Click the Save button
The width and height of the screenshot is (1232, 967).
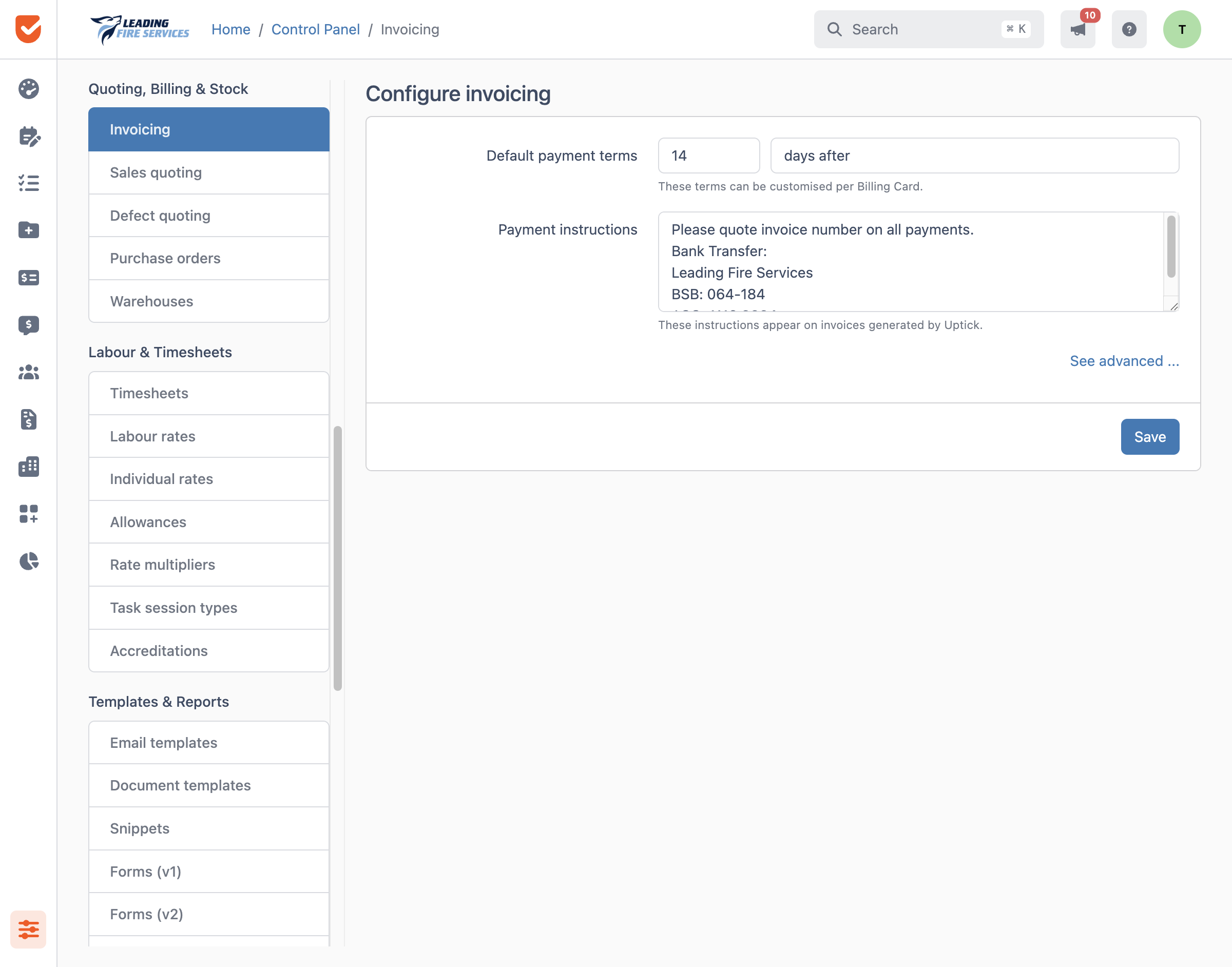click(1150, 436)
